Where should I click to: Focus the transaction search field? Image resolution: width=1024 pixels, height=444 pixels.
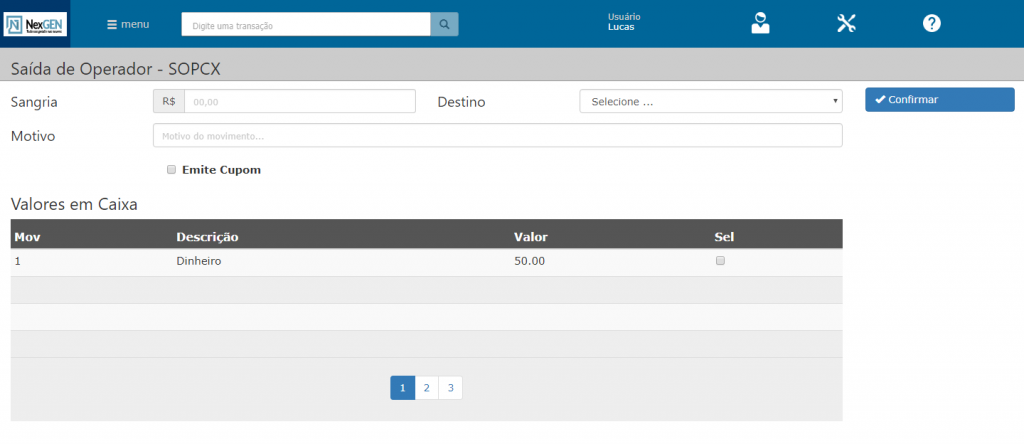click(x=306, y=24)
